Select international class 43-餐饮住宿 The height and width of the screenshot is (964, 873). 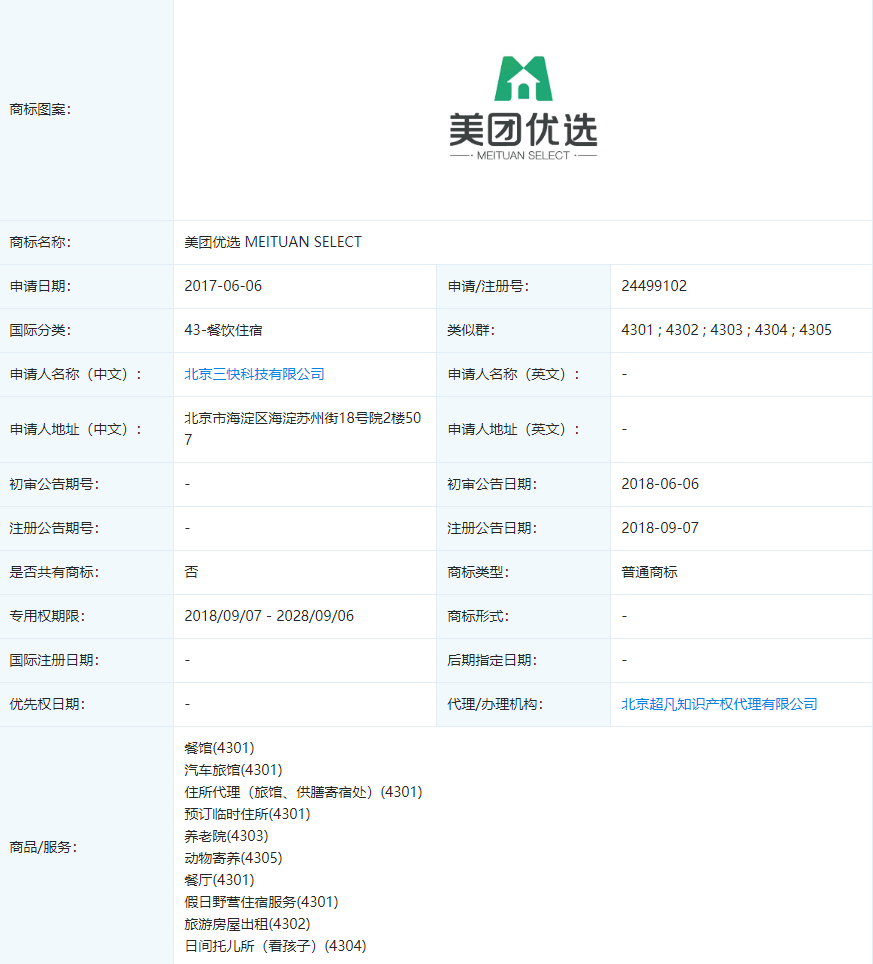[223, 330]
